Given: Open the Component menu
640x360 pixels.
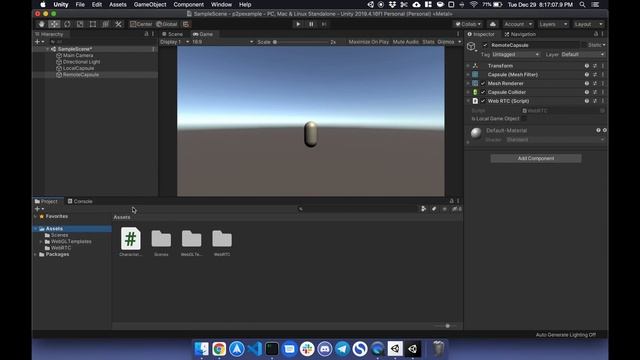Looking at the screenshot, I should pos(189,4).
